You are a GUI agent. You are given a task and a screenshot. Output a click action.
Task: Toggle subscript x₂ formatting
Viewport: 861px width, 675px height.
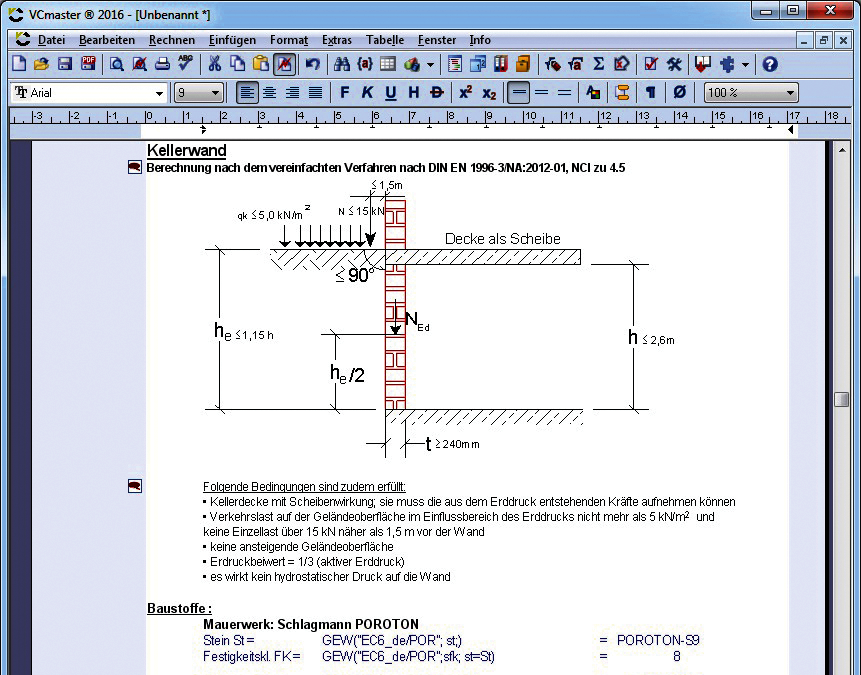pyautogui.click(x=489, y=94)
